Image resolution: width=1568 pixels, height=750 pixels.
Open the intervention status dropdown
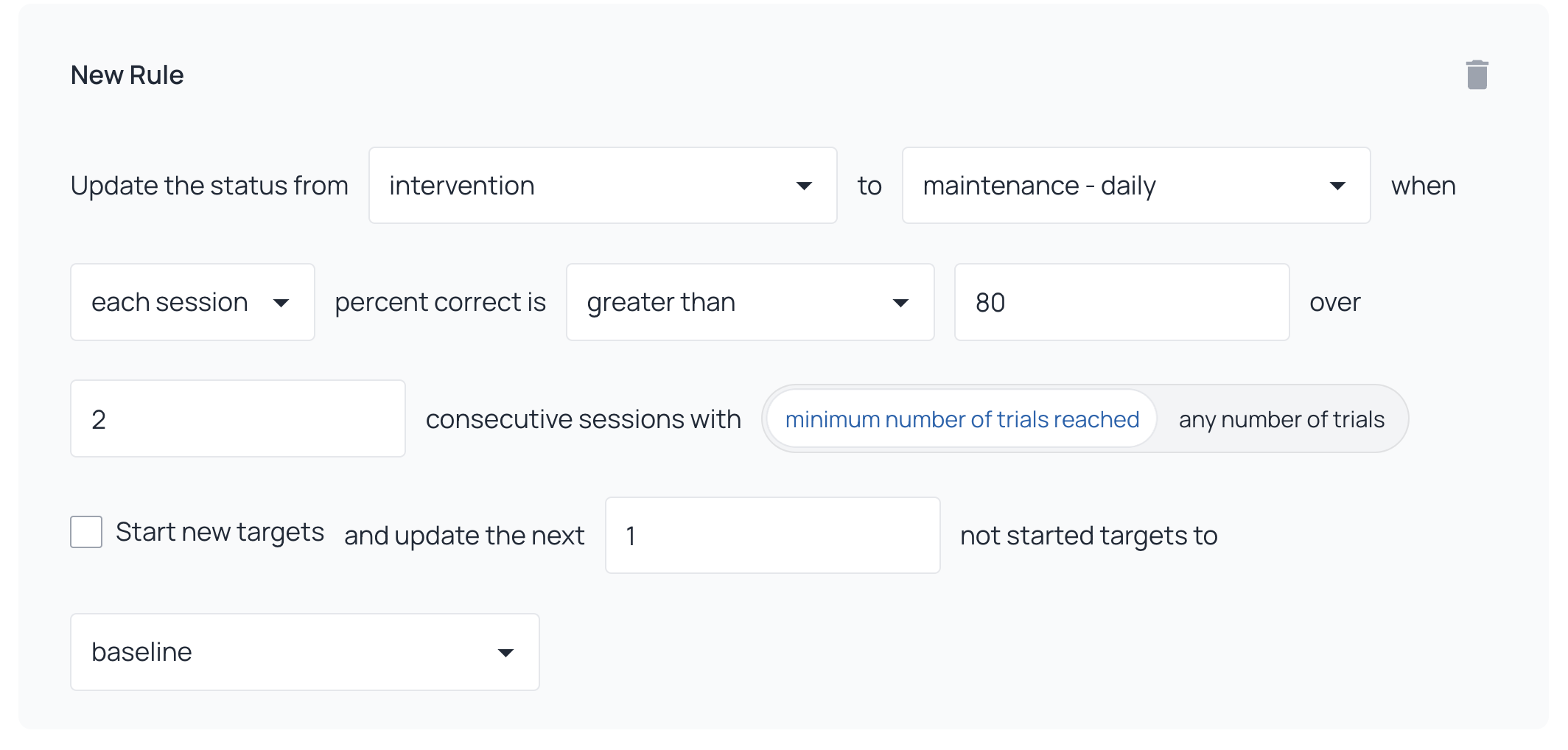click(603, 186)
